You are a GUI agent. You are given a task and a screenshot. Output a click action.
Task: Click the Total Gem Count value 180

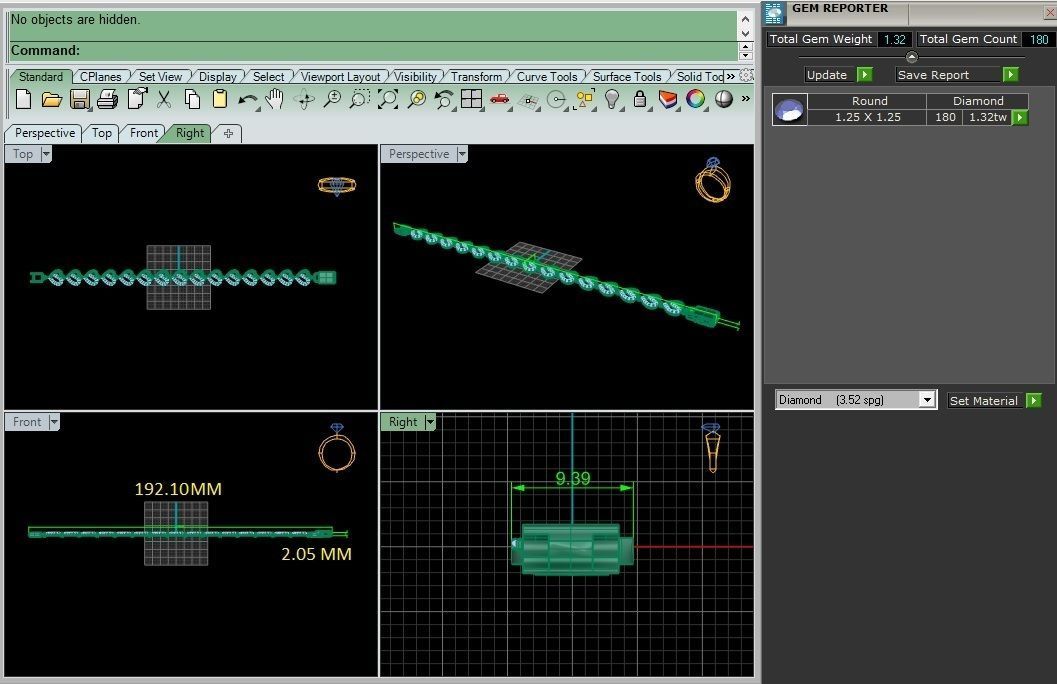point(1039,39)
